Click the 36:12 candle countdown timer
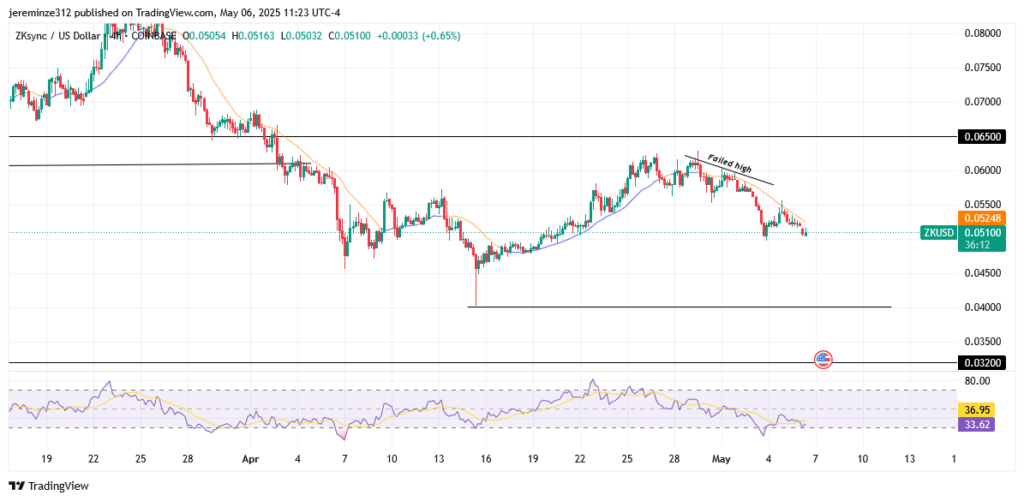The height and width of the screenshot is (501, 1024). click(976, 245)
